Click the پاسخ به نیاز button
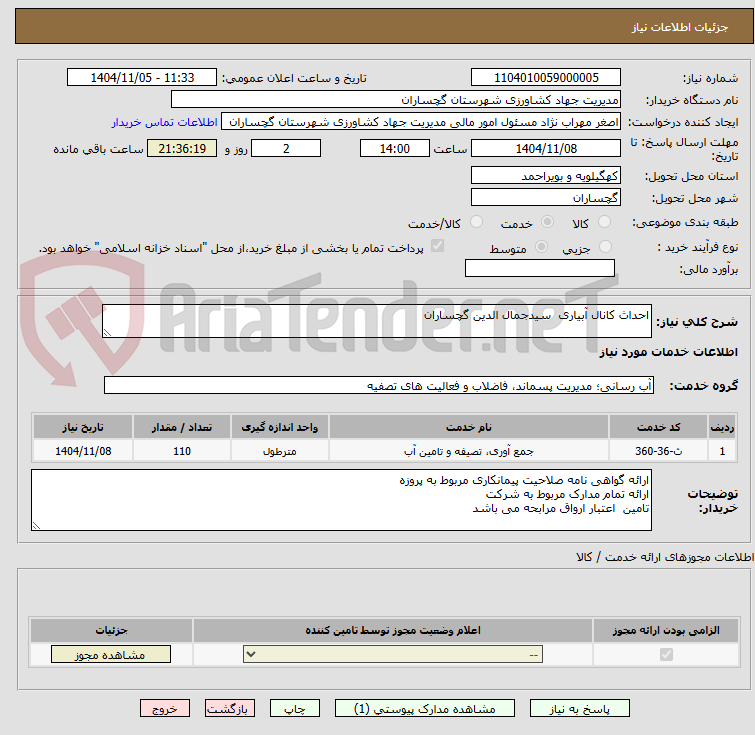755x735 pixels. (579, 709)
